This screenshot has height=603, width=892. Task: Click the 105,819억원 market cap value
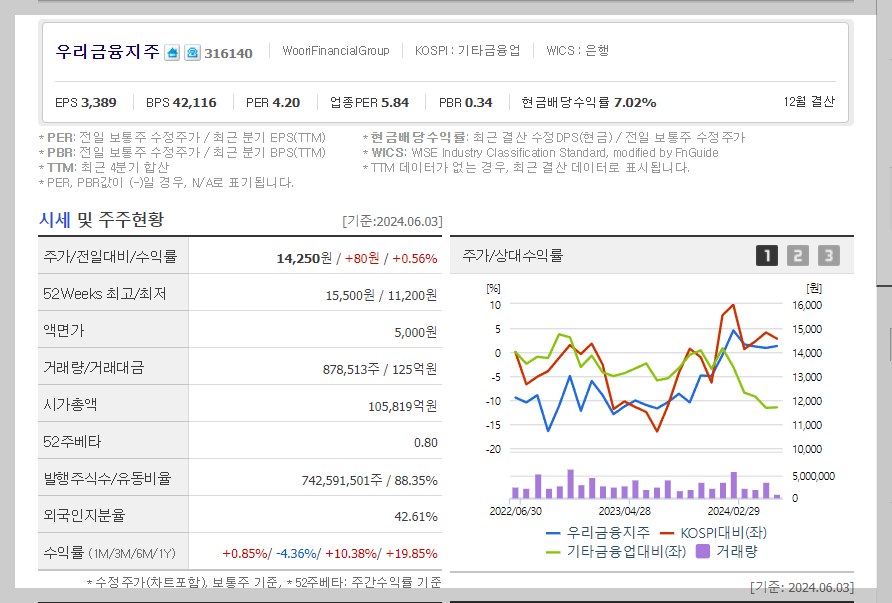click(403, 406)
